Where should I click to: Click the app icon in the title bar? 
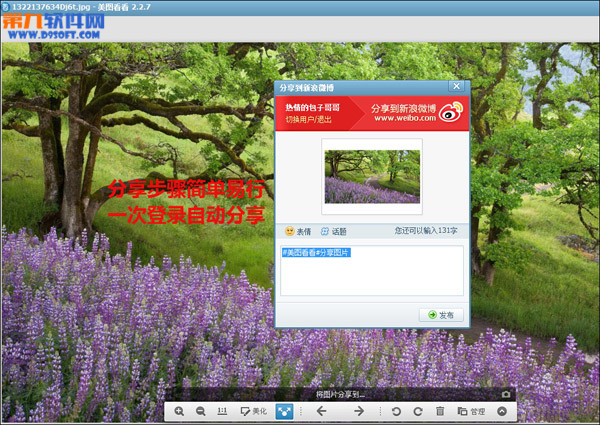[x=5, y=7]
